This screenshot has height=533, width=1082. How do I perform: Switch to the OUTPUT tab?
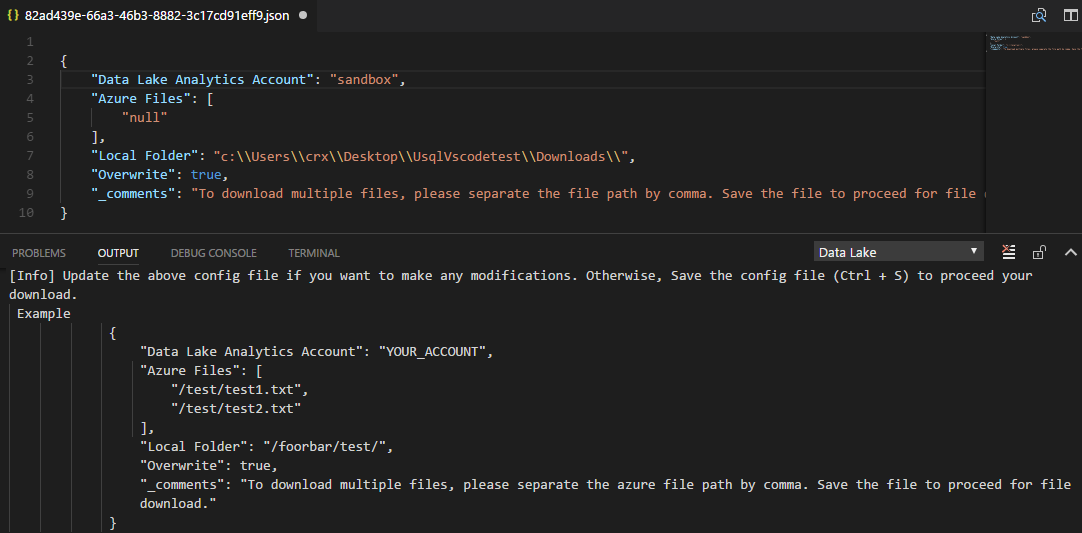[118, 253]
